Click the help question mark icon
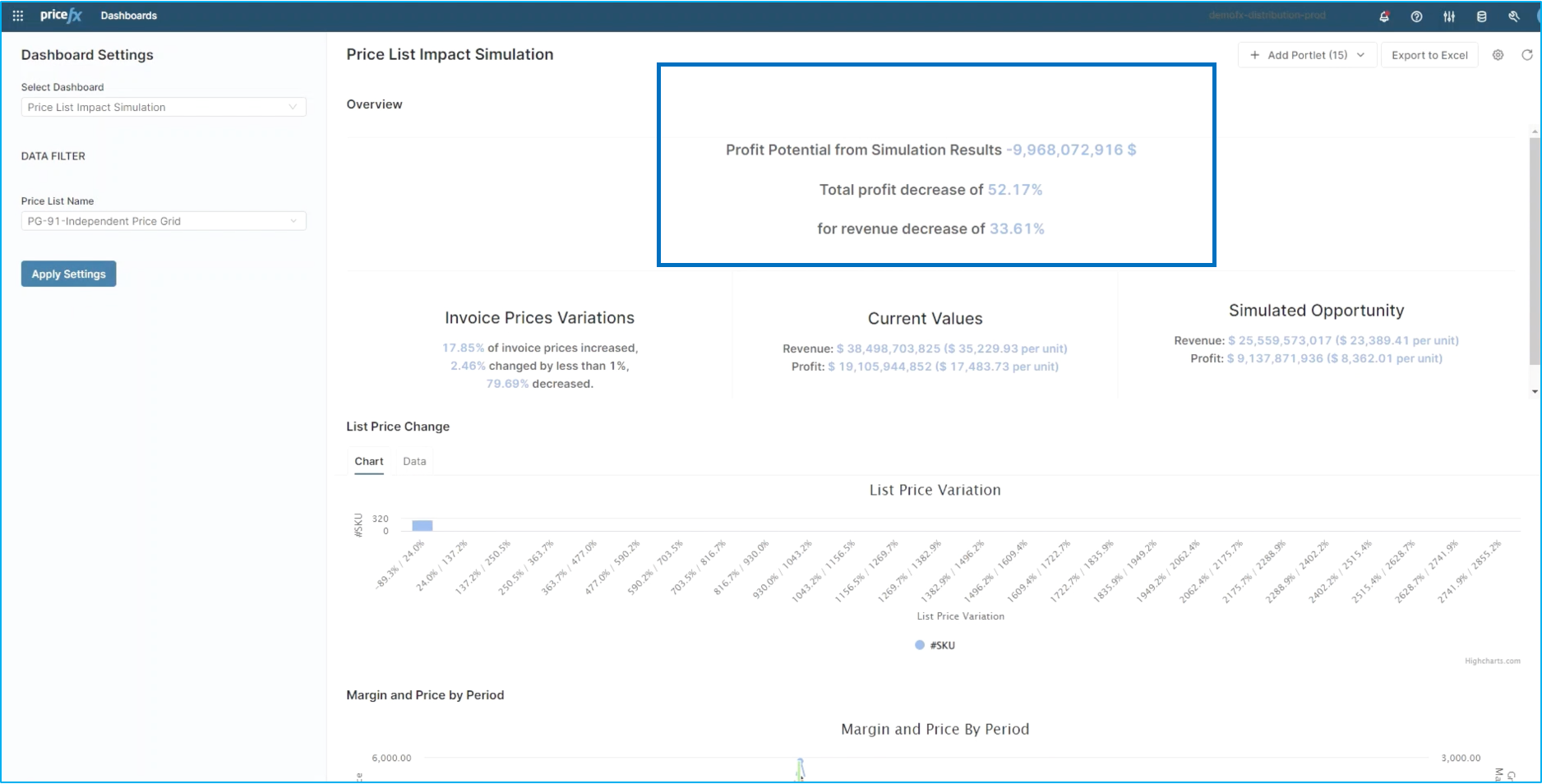Screen dimensions: 1542x784 click(1416, 16)
